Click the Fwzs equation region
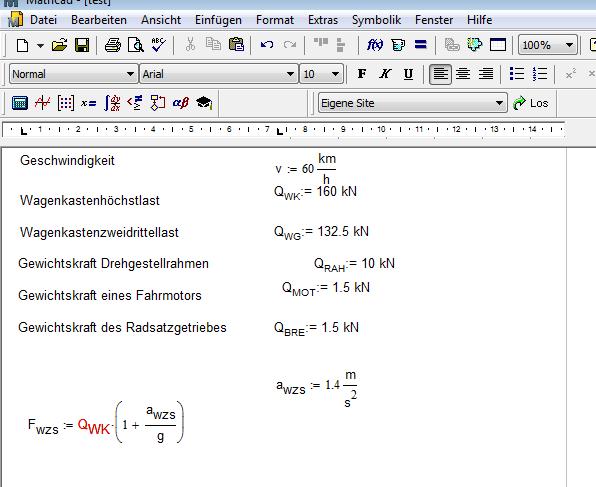596x487 pixels. pyautogui.click(x=106, y=423)
